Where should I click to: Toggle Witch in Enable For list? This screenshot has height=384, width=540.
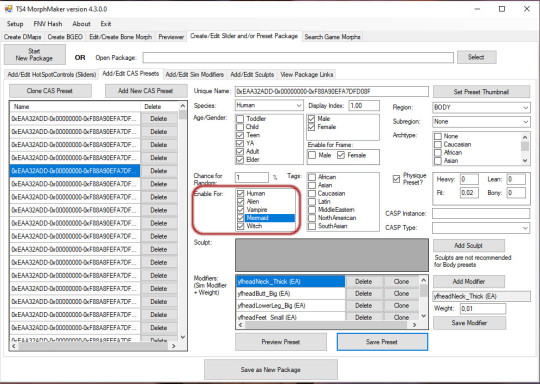240,226
